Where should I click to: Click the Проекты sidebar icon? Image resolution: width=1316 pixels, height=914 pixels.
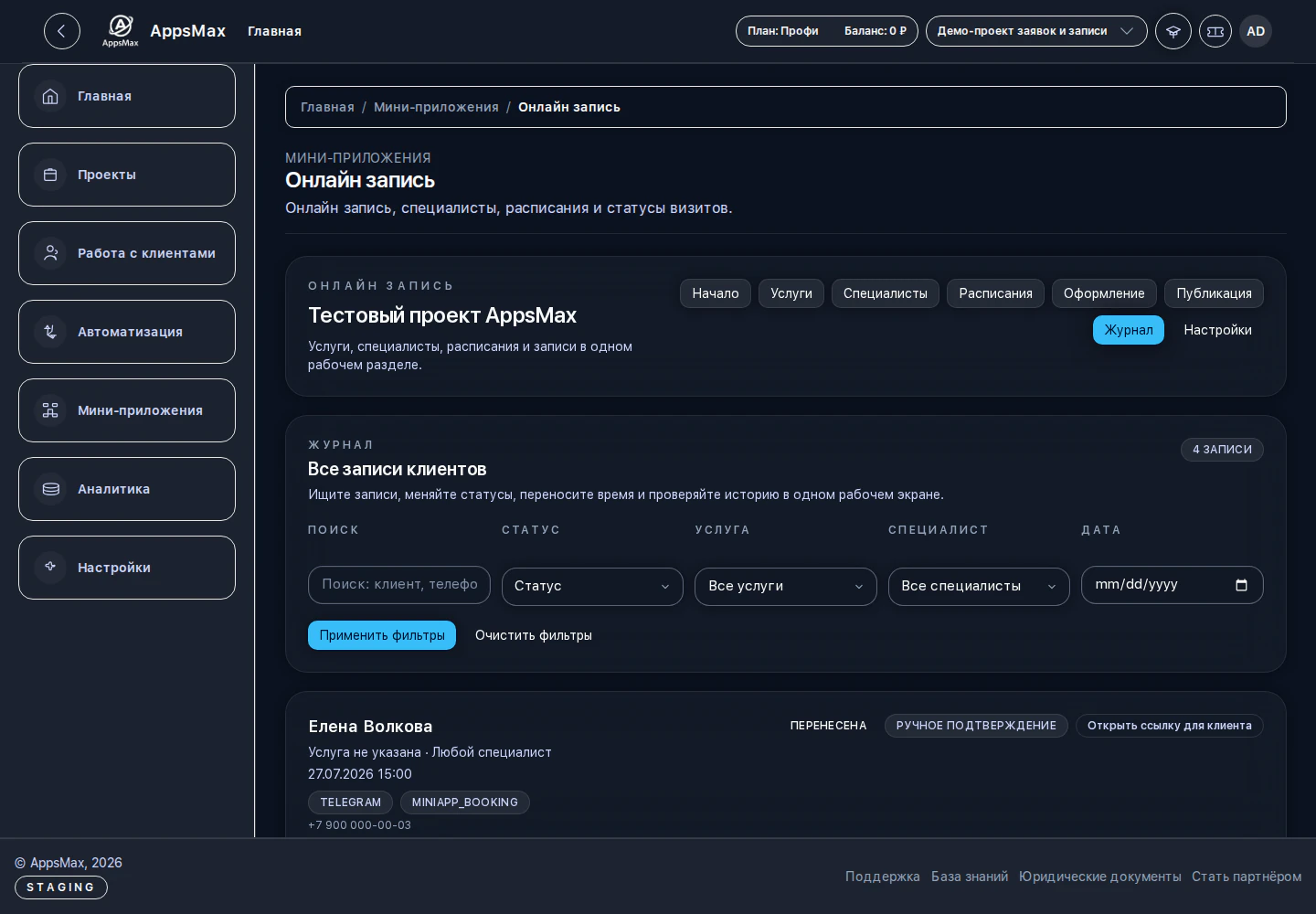click(50, 175)
